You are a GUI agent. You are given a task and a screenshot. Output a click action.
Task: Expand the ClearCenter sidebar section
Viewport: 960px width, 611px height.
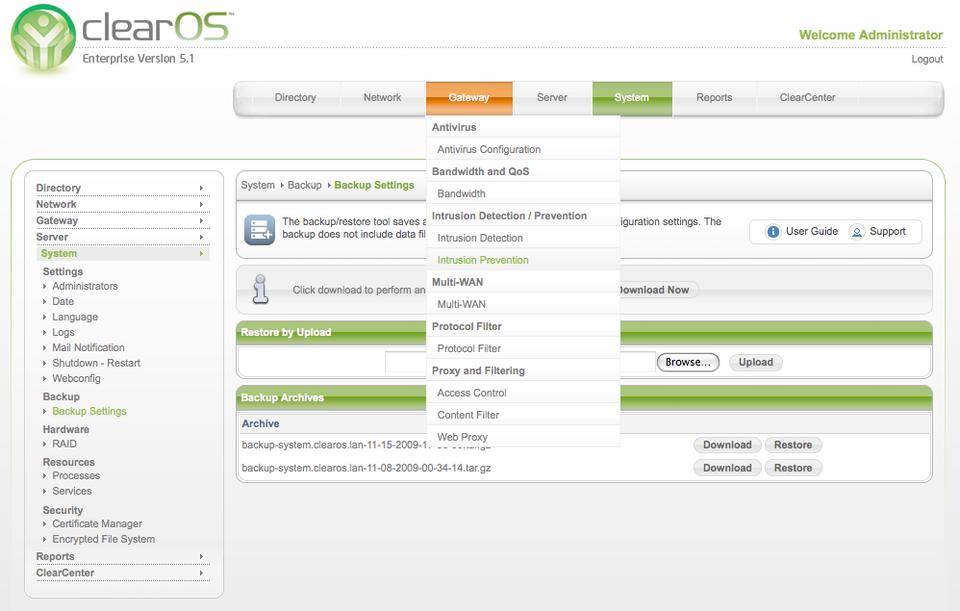click(x=121, y=573)
